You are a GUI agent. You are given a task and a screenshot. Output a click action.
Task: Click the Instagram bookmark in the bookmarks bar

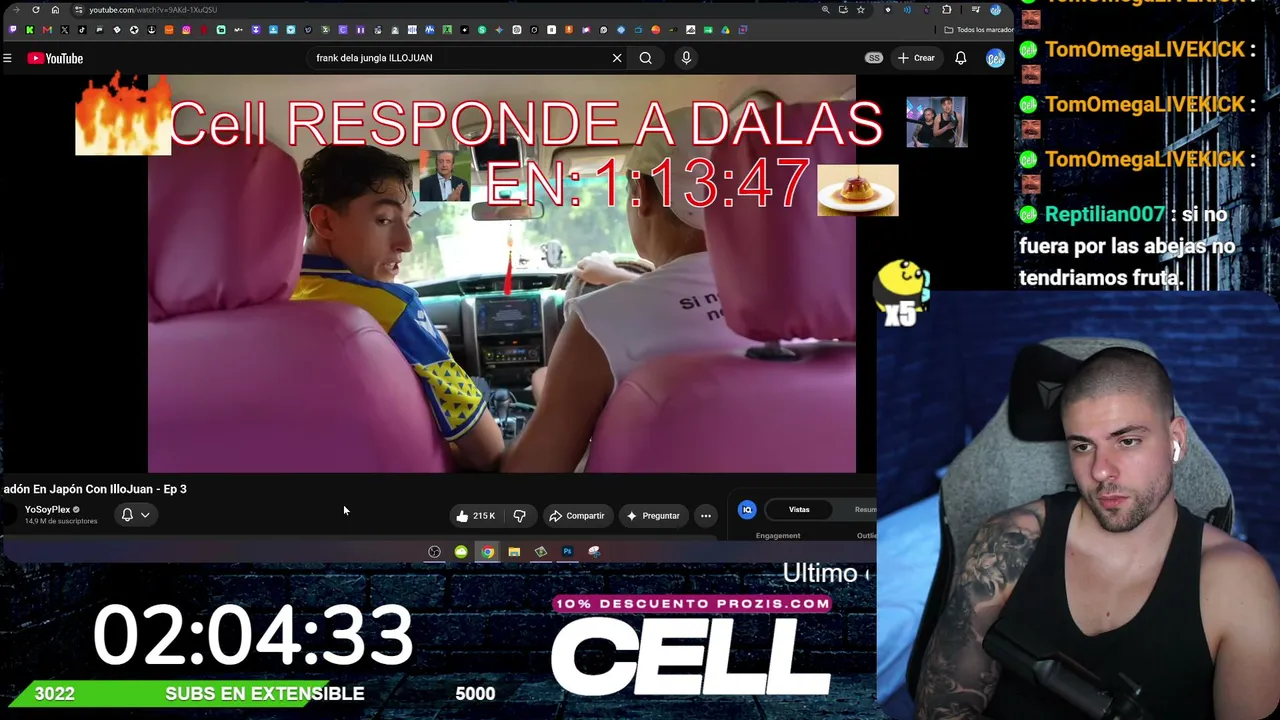pyautogui.click(x=186, y=30)
